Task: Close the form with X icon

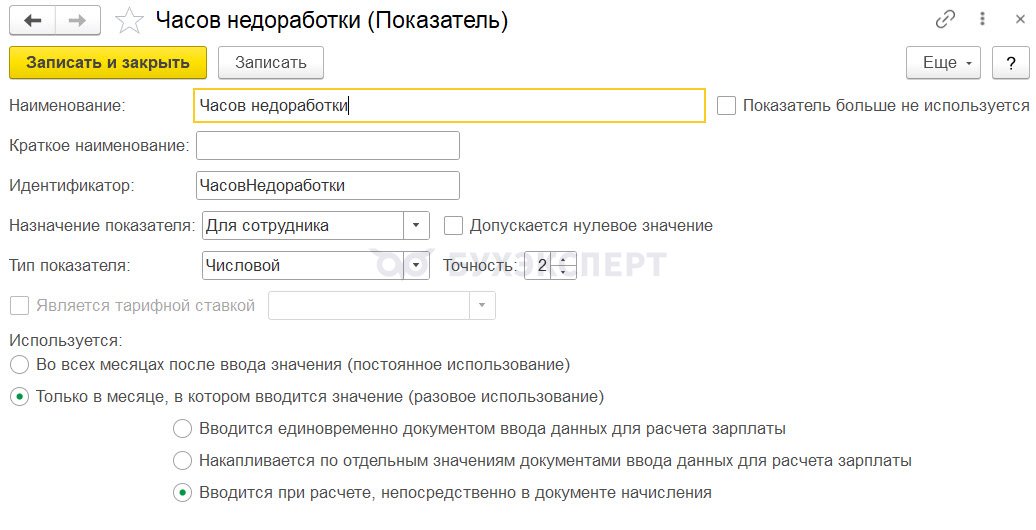Action: tap(1020, 20)
